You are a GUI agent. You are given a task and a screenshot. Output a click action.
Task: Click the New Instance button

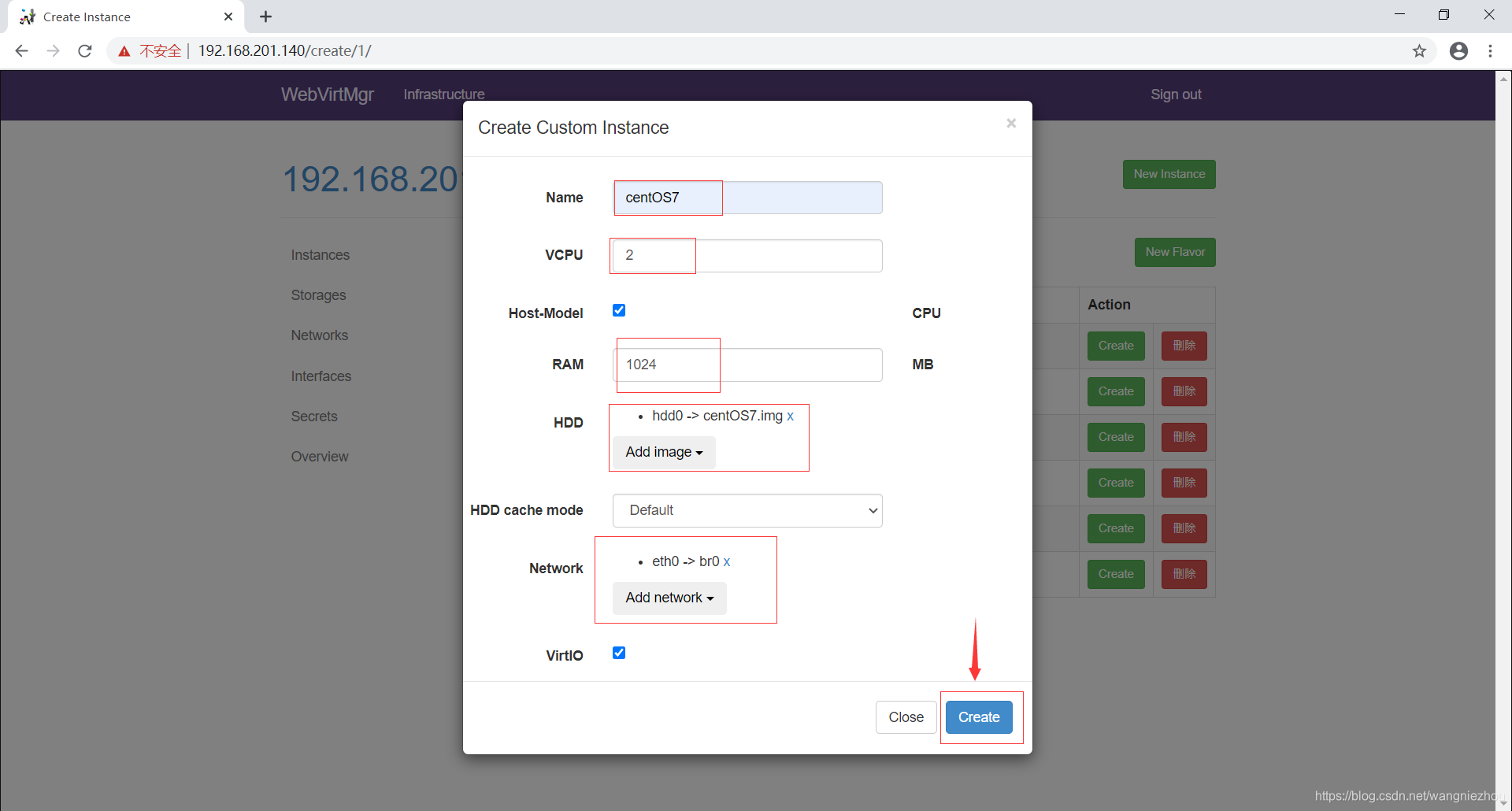tap(1169, 174)
